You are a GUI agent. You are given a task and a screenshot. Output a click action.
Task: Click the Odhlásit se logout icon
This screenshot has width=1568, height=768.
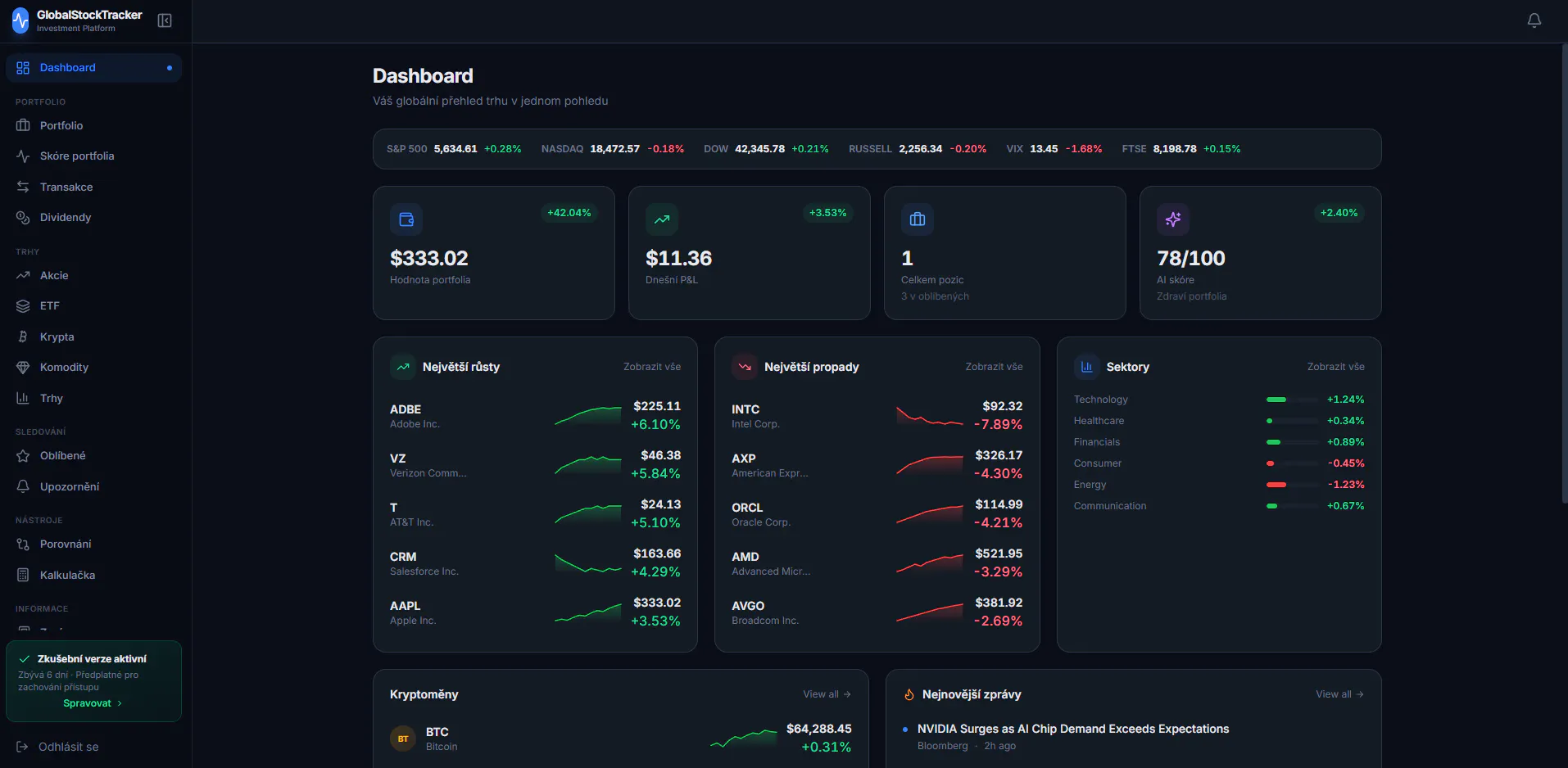point(22,747)
